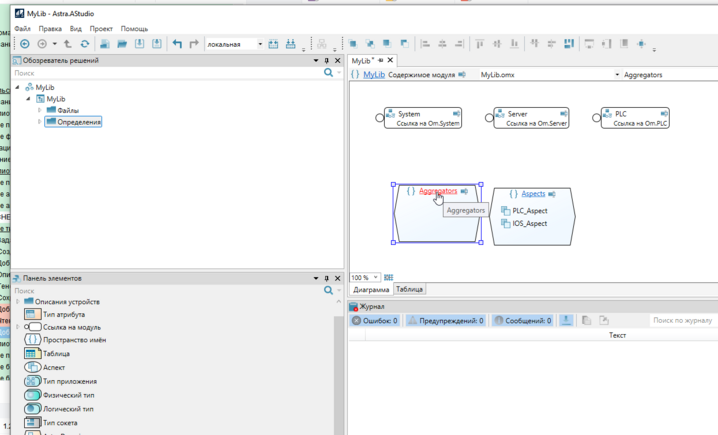The height and width of the screenshot is (435, 718).
Task: Expand the Файлы folder in tree
Action: 40,111
